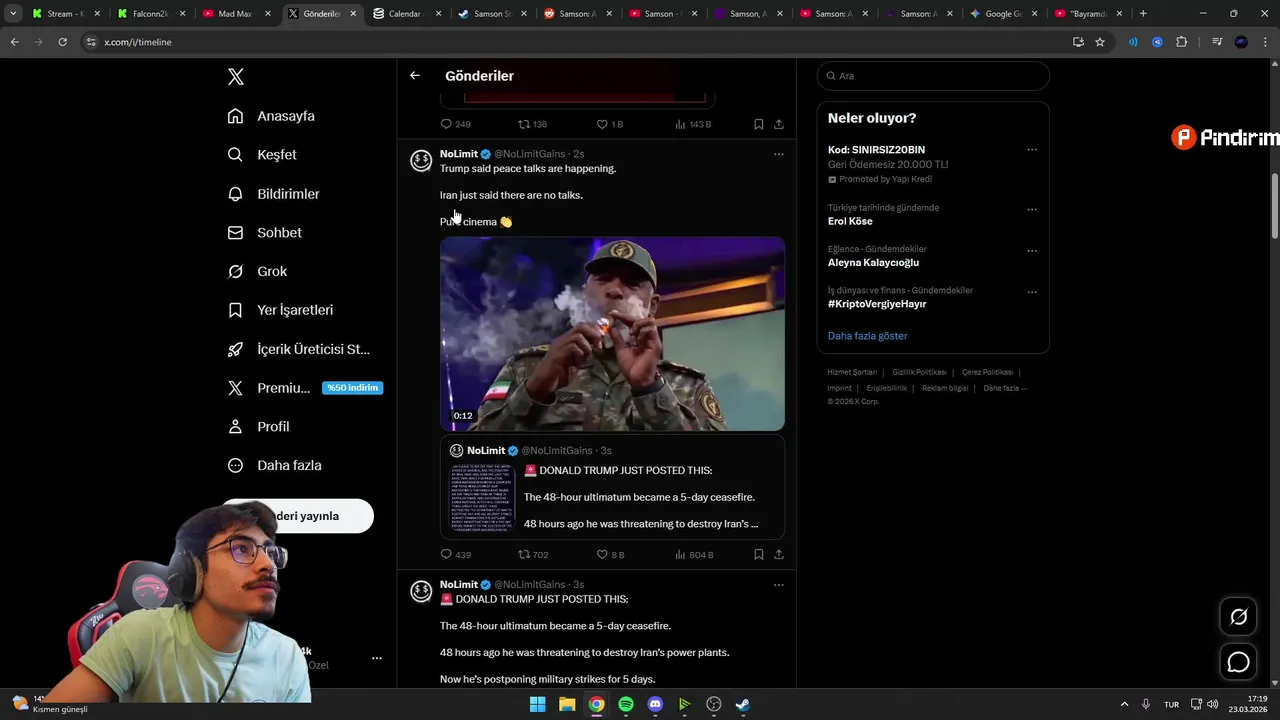Open Spotify from the taskbar

point(626,704)
